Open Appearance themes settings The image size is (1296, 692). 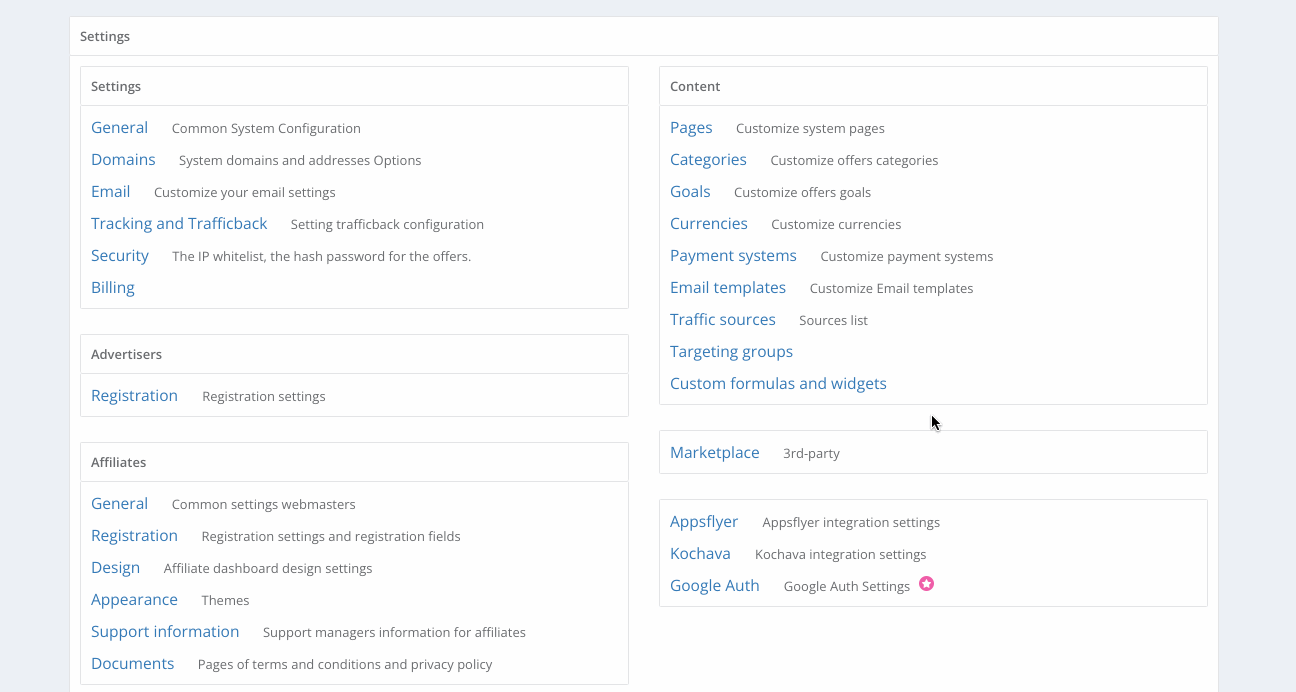134,600
